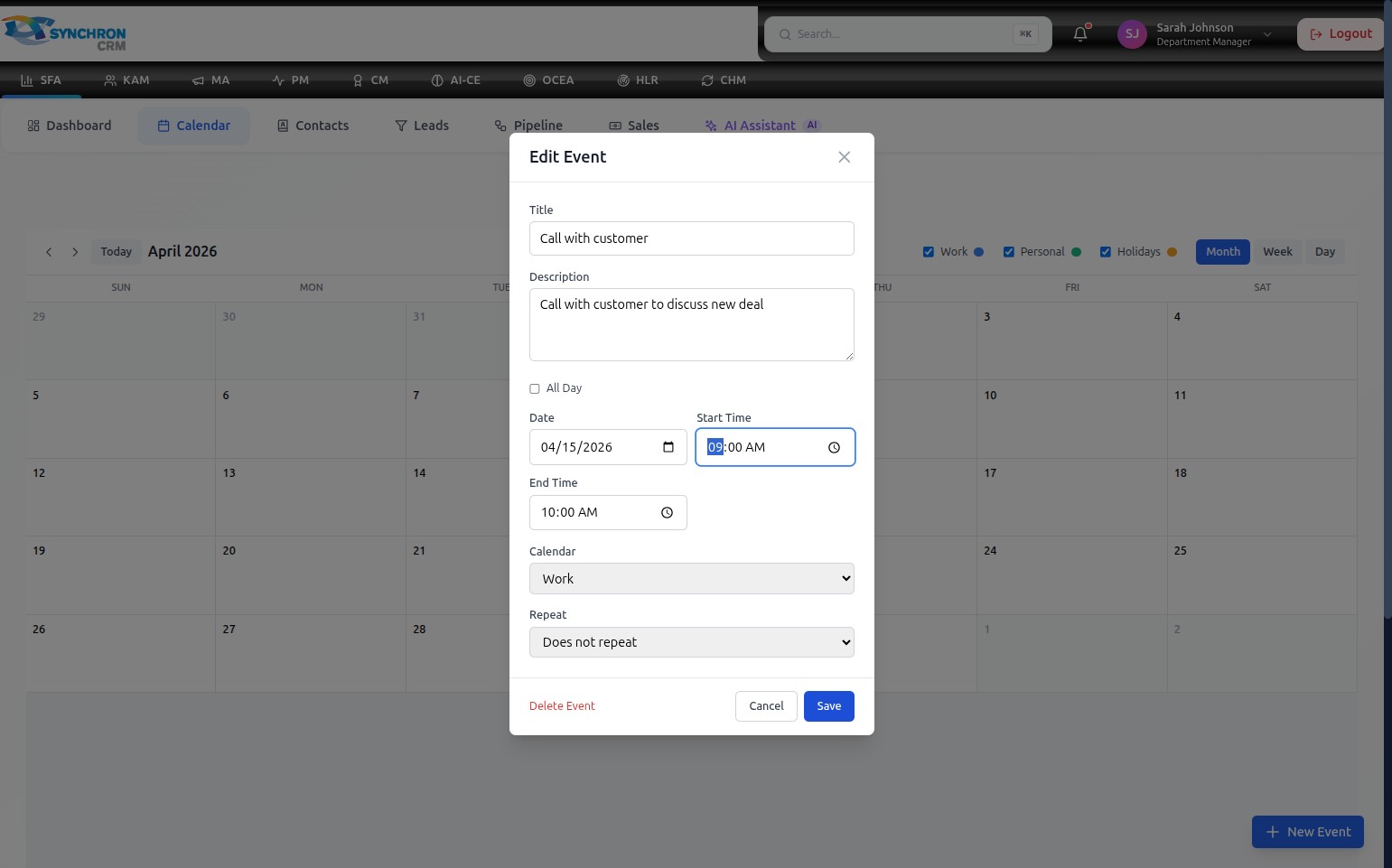
Task: Click the search magnifier icon
Action: coord(785,34)
